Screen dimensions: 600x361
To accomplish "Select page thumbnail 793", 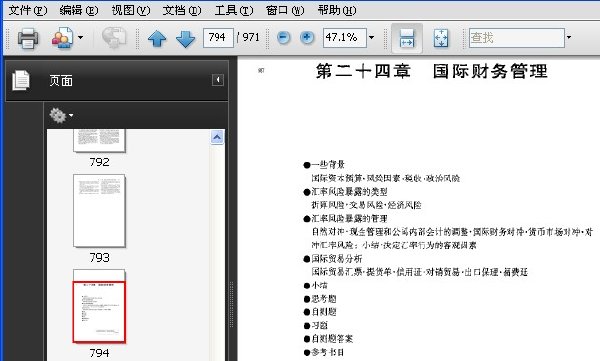I will [99, 211].
